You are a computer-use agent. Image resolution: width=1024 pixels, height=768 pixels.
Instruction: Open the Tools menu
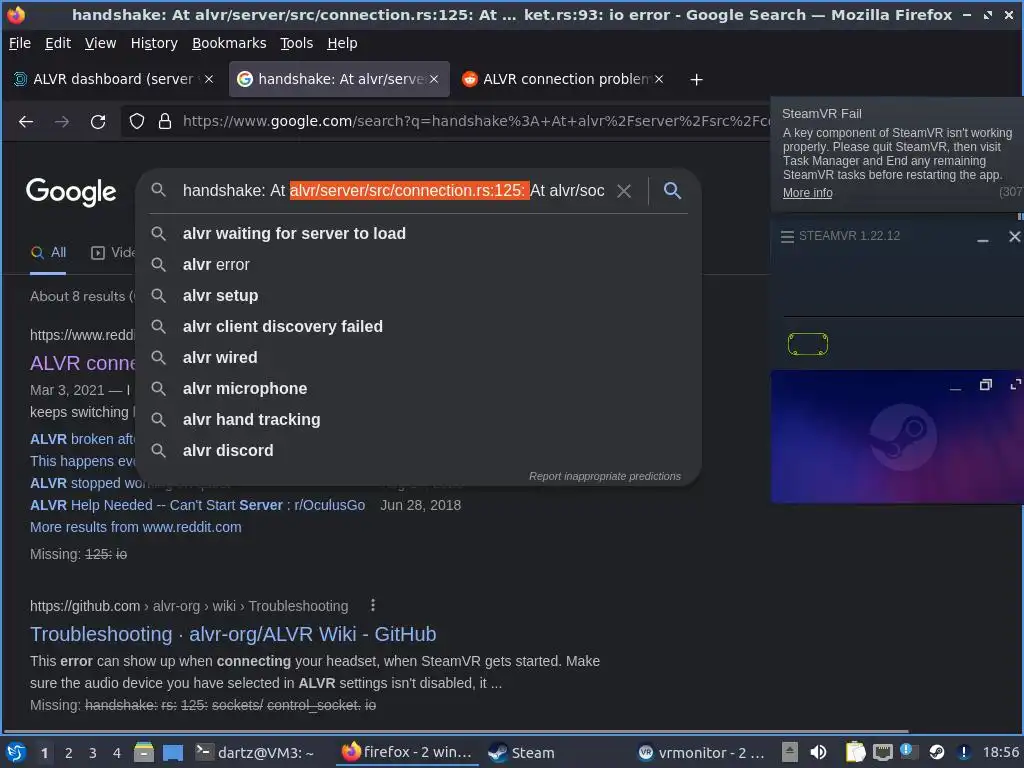(x=296, y=43)
